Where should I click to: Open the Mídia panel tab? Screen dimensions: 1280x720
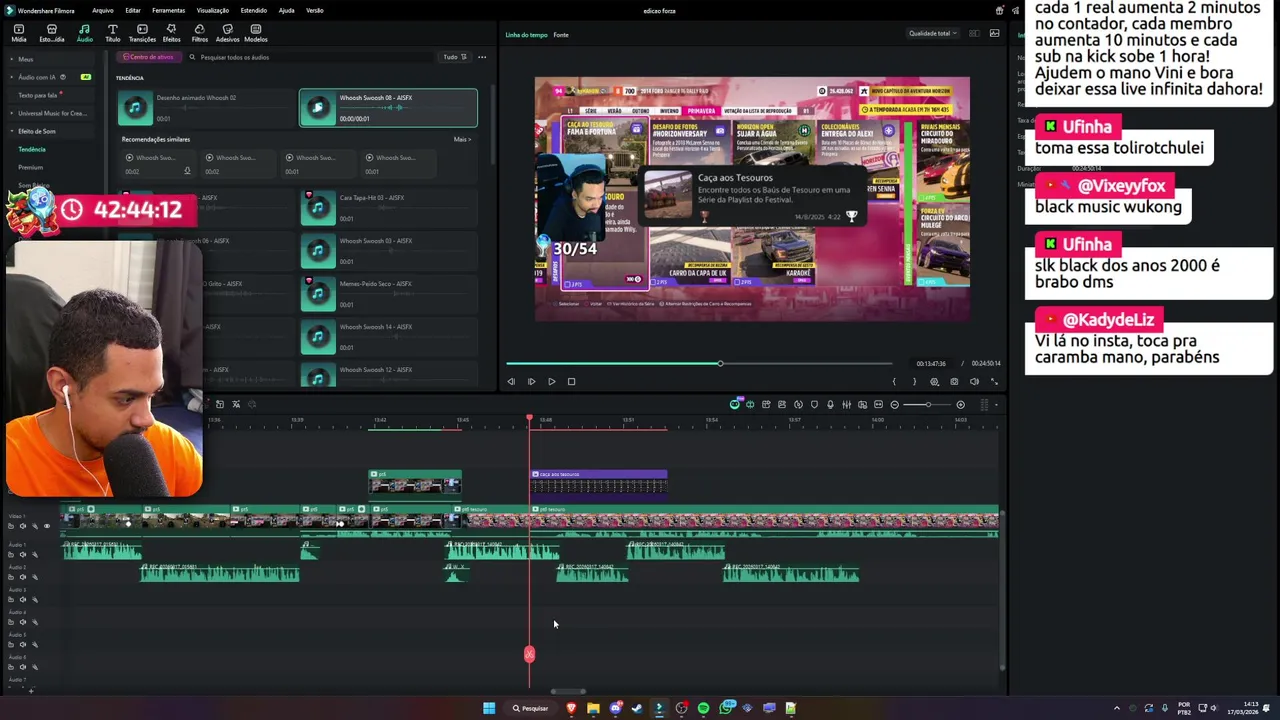tap(19, 33)
